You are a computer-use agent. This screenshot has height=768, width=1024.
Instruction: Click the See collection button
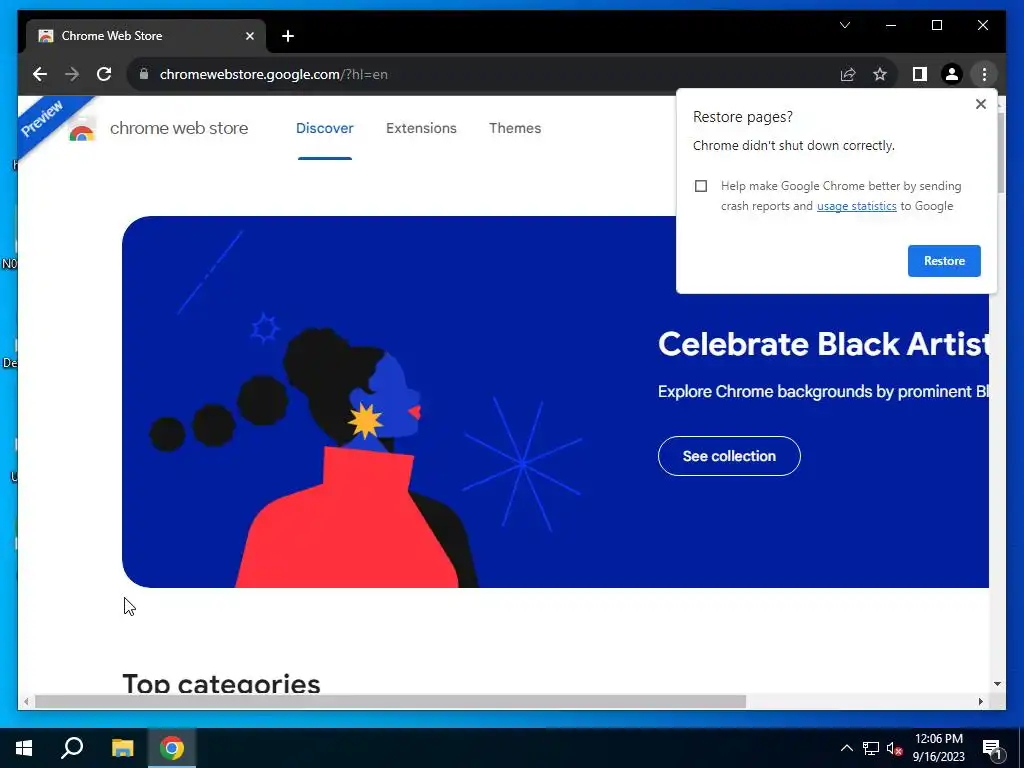coord(729,456)
